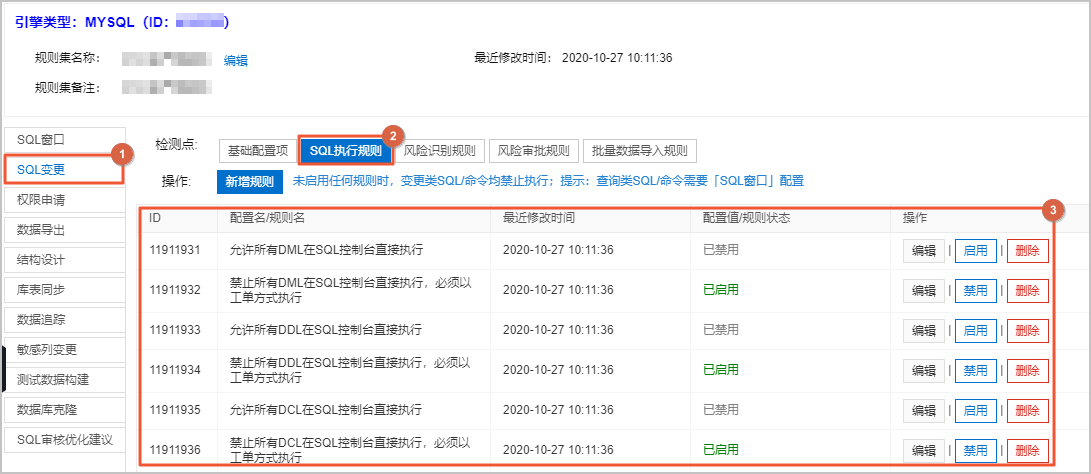Screen dimensions: 1091x474
Task: Disable rule 11911936
Action: point(975,450)
